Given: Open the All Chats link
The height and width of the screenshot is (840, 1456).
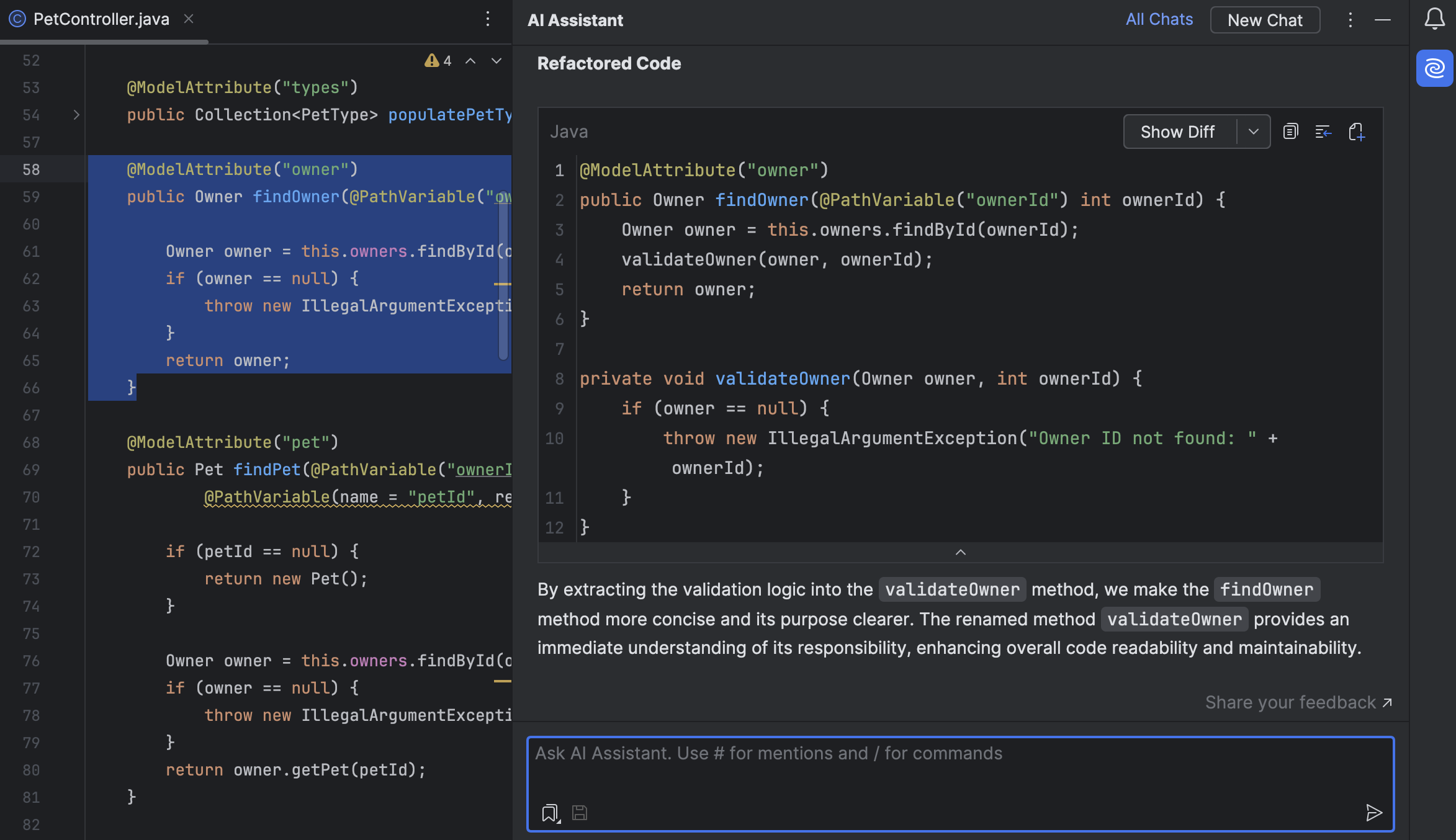Looking at the screenshot, I should [x=1159, y=19].
